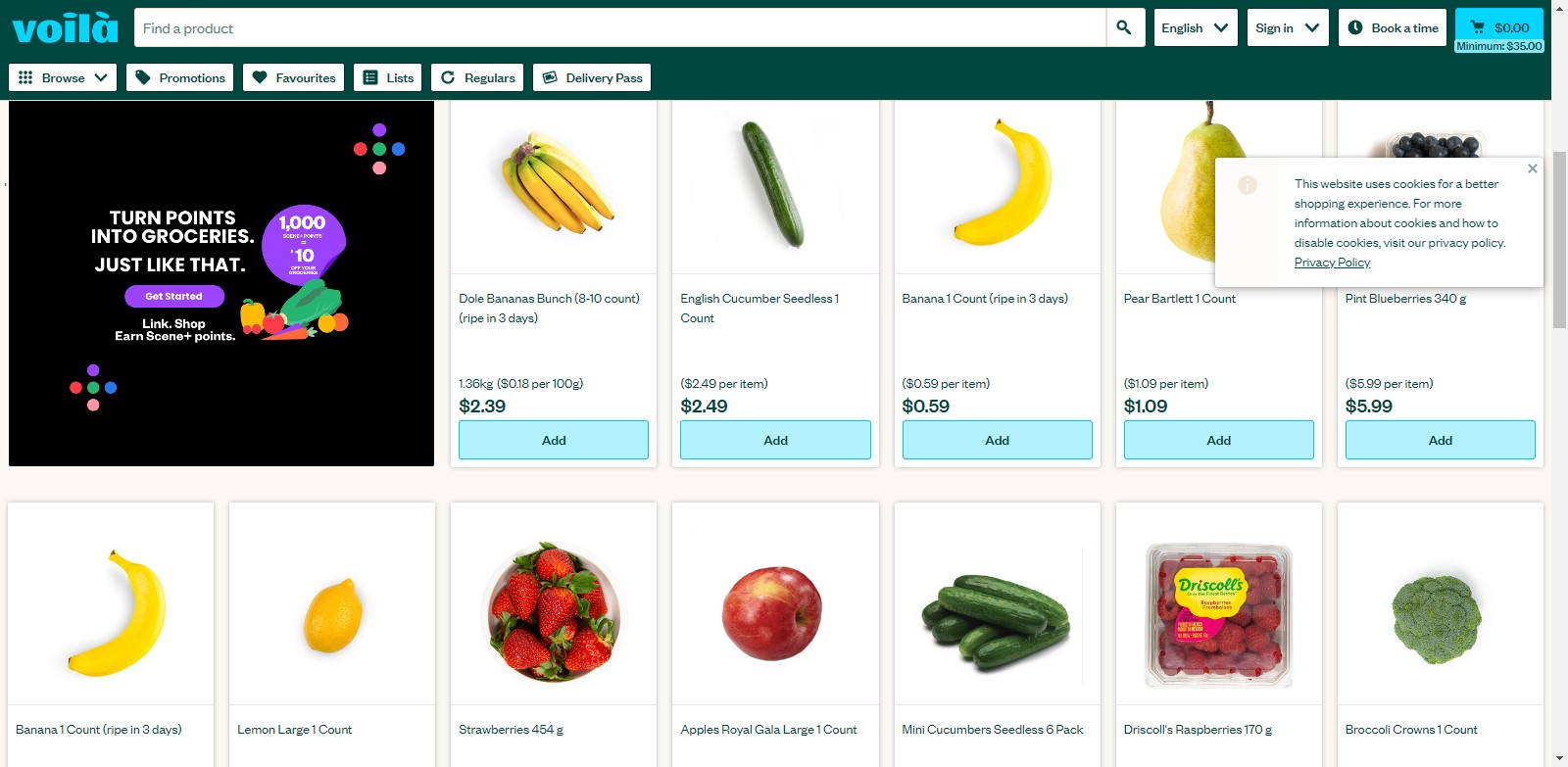Click Get Started on Scene+ banner
The height and width of the screenshot is (767, 1568).
tap(174, 296)
